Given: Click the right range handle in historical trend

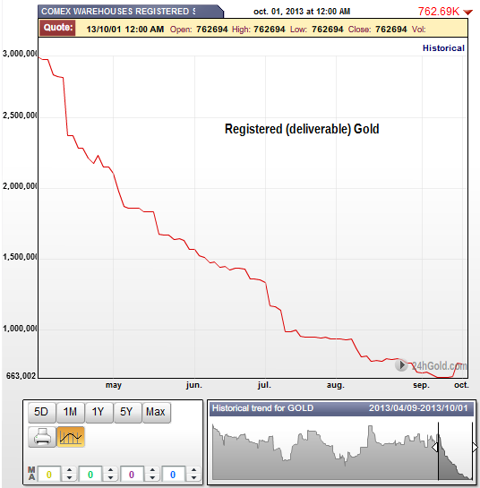Looking at the screenshot, I should 475,447.
